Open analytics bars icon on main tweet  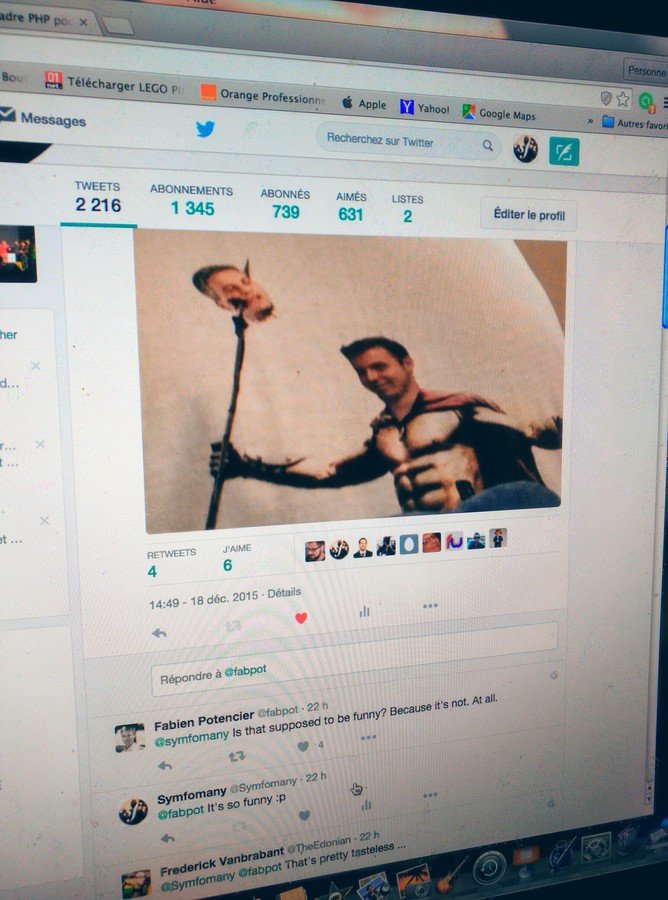(x=364, y=612)
